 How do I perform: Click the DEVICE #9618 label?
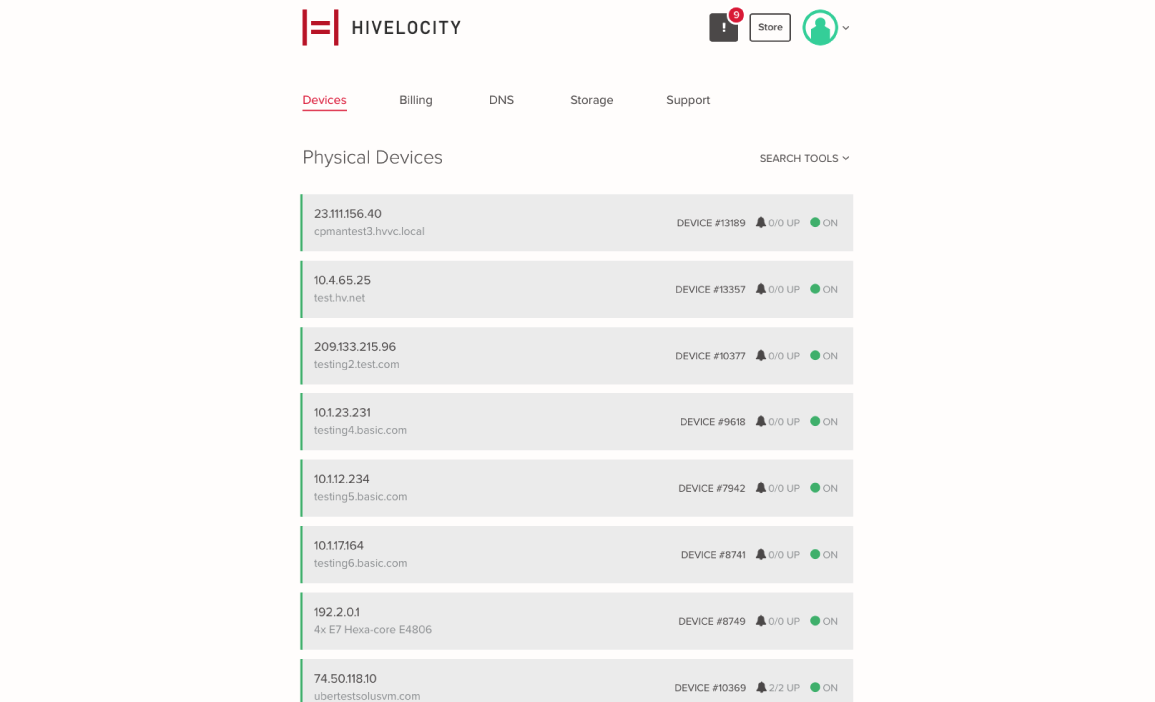coord(712,422)
